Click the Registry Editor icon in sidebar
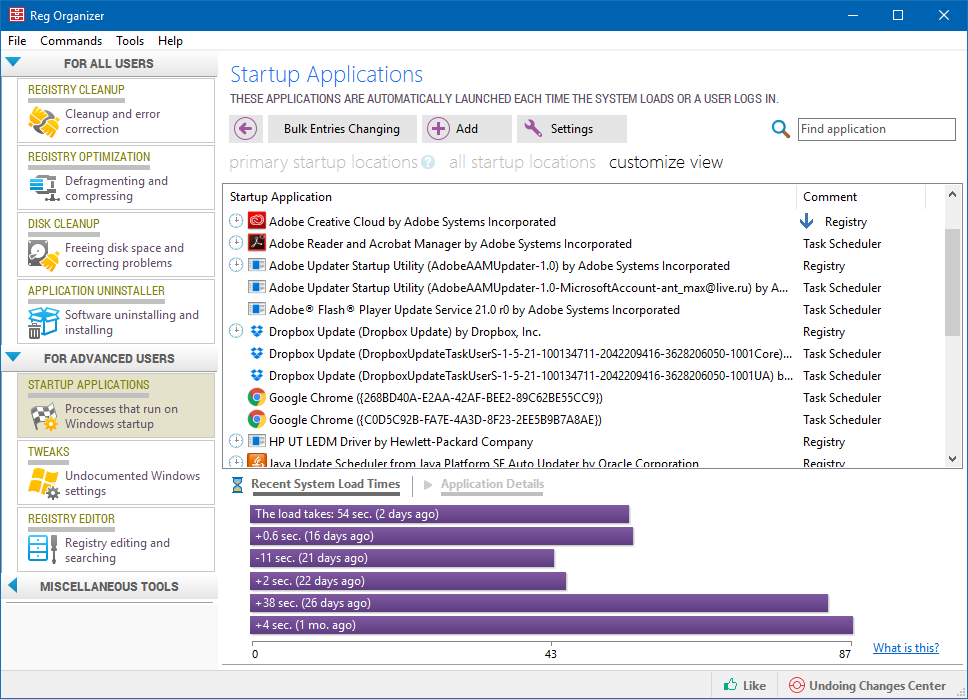Screen dimensions: 968x699 43,551
